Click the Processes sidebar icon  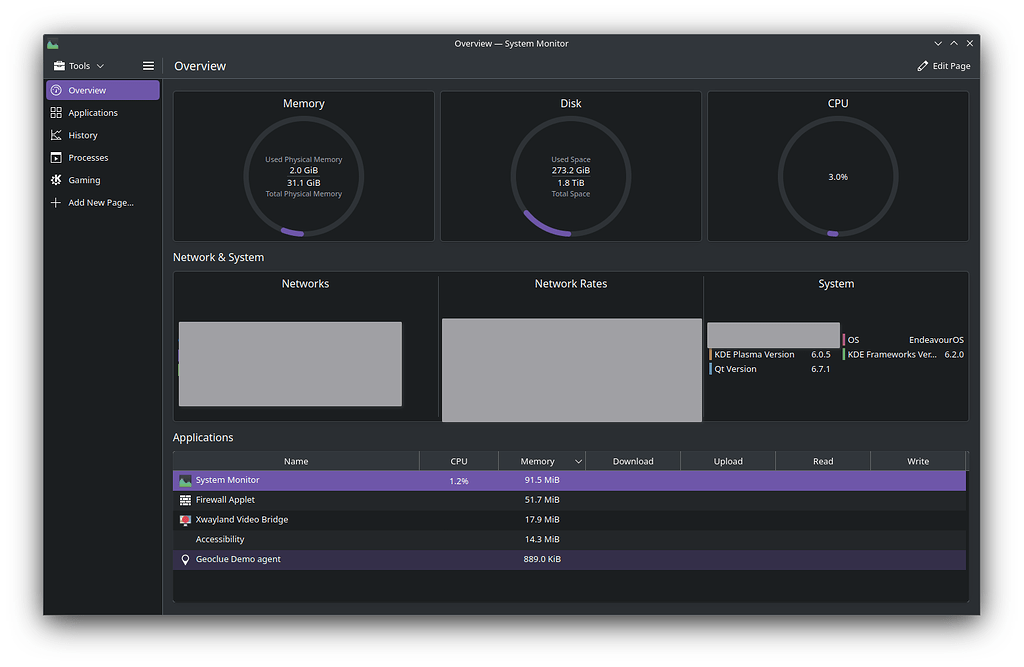[57, 157]
